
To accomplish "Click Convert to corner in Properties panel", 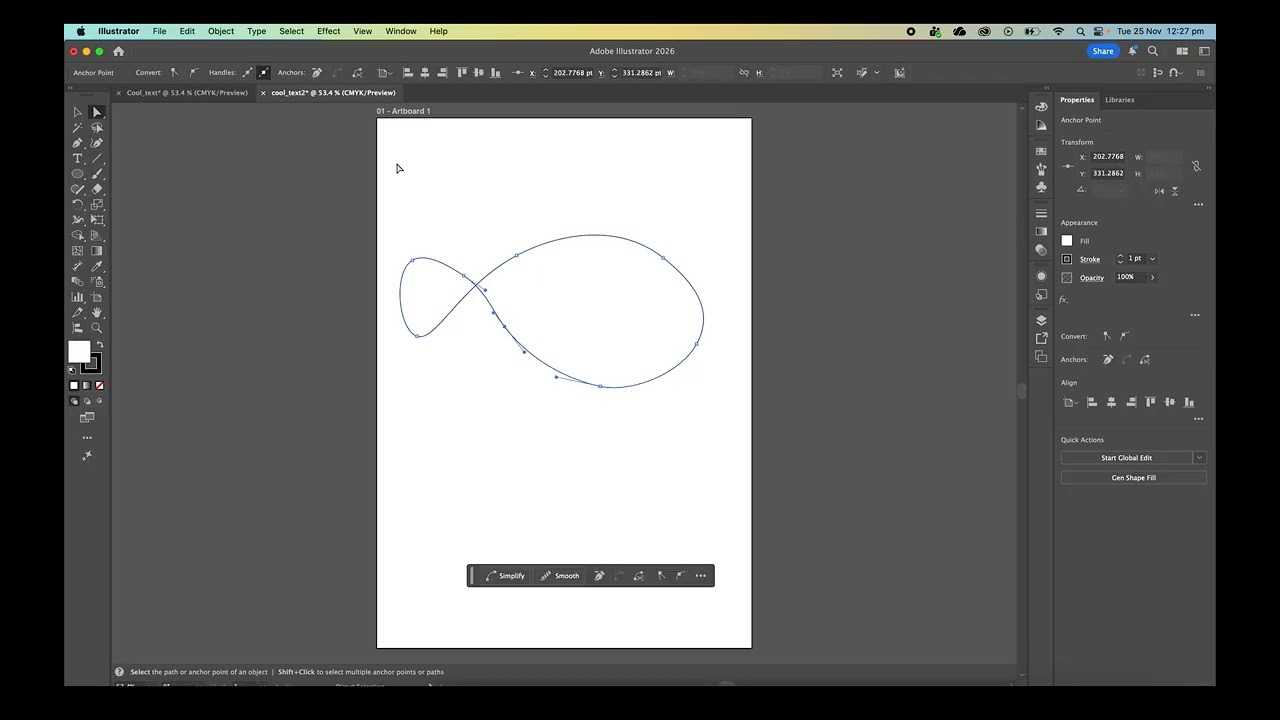I will pos(1107,336).
